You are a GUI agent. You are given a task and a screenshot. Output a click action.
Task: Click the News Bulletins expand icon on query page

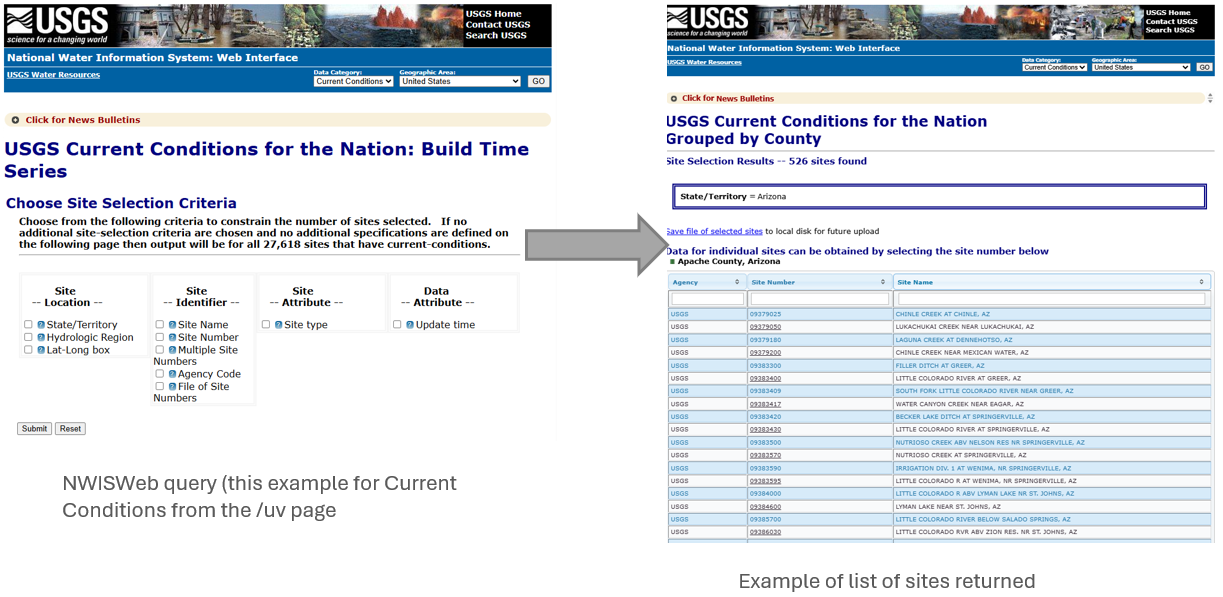(x=15, y=120)
